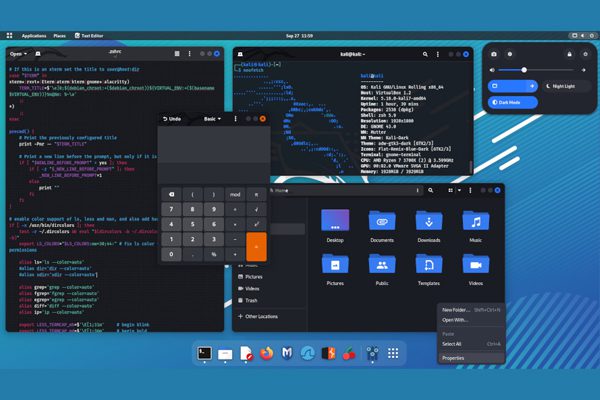Launch Burp Suite from the dock
600x400 pixels.
(329, 353)
